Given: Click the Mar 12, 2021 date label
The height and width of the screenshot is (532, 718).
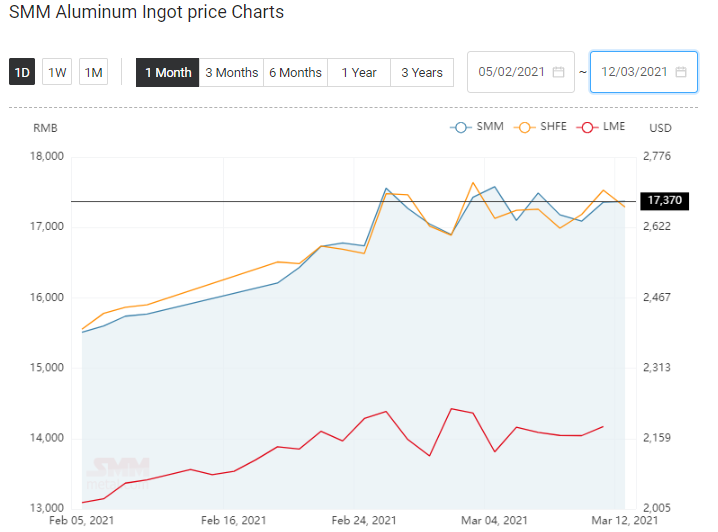Looking at the screenshot, I should coord(625,521).
